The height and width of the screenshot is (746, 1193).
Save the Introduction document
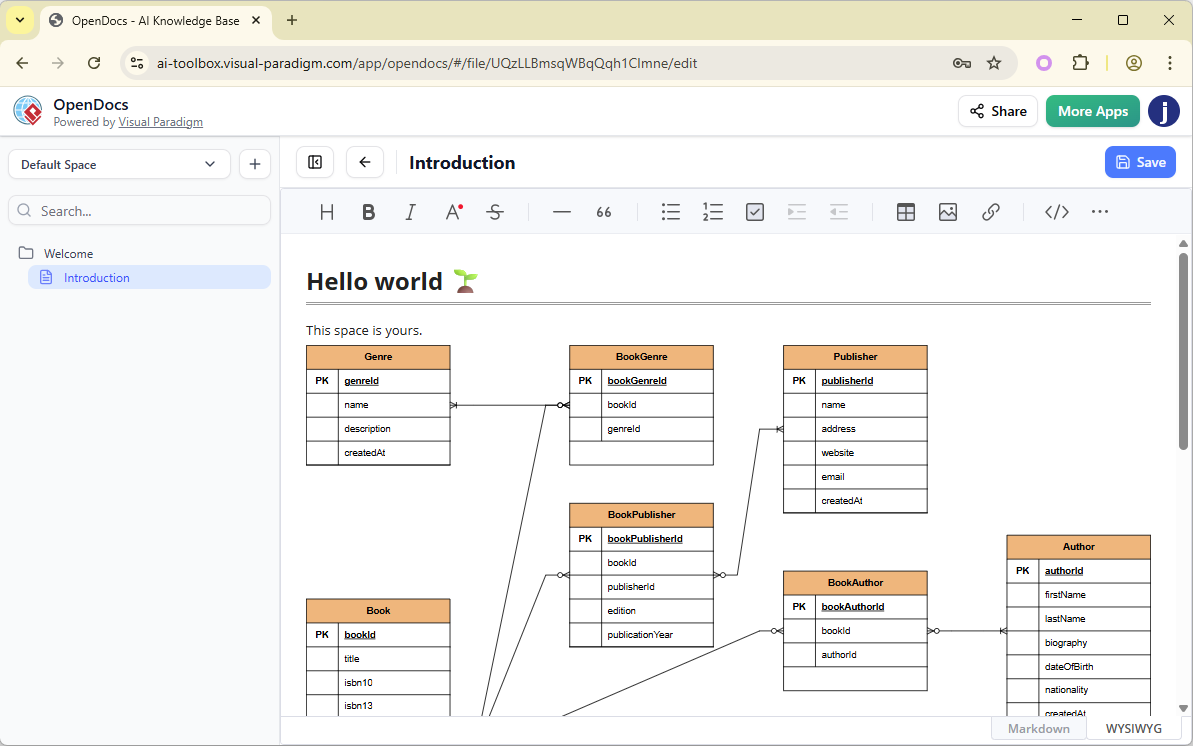coord(1140,161)
